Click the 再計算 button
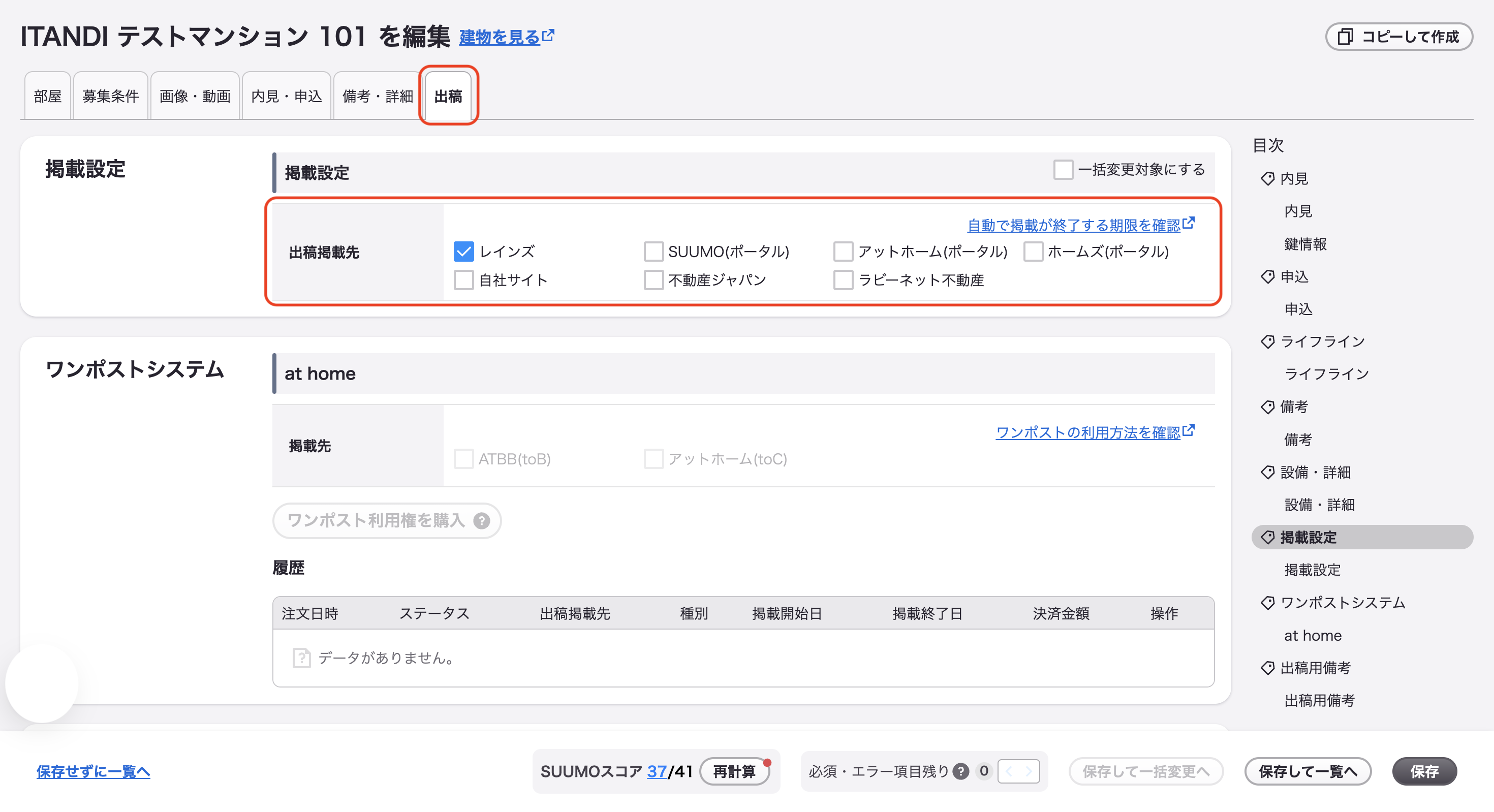This screenshot has height=812, width=1494. [735, 771]
